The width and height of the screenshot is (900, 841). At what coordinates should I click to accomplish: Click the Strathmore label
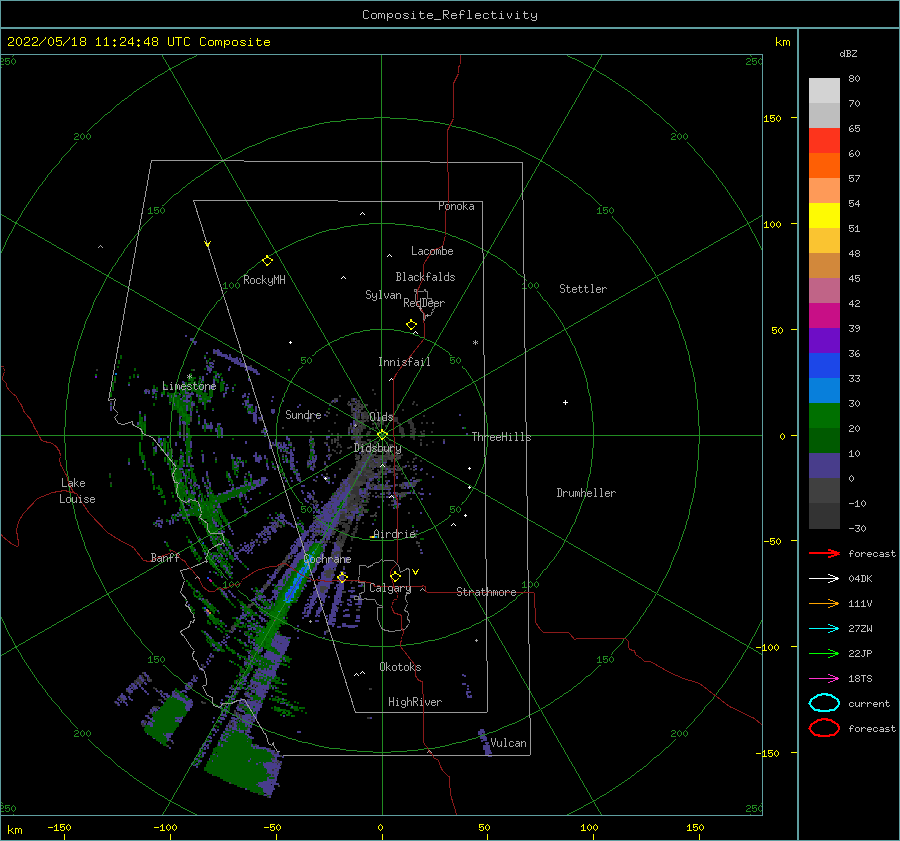coord(486,592)
